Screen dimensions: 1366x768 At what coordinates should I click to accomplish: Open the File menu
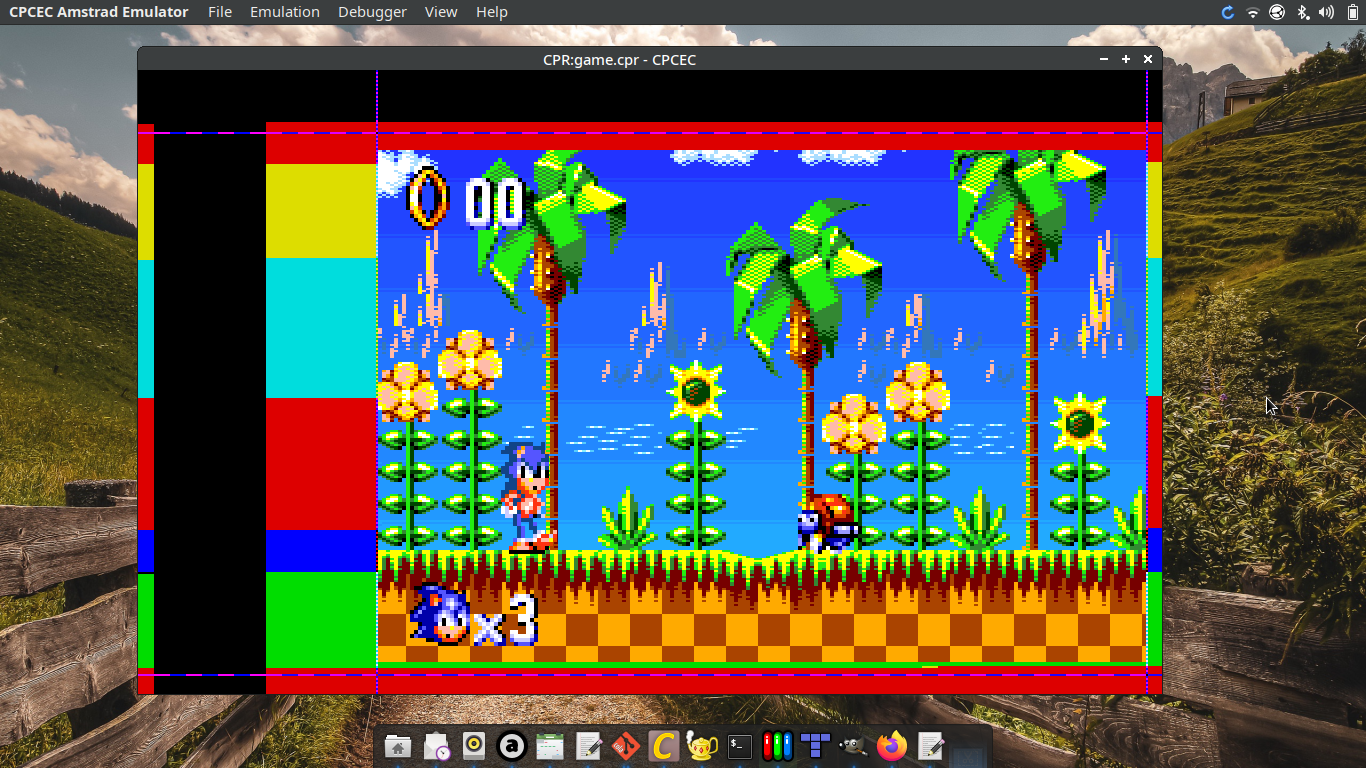pos(220,12)
